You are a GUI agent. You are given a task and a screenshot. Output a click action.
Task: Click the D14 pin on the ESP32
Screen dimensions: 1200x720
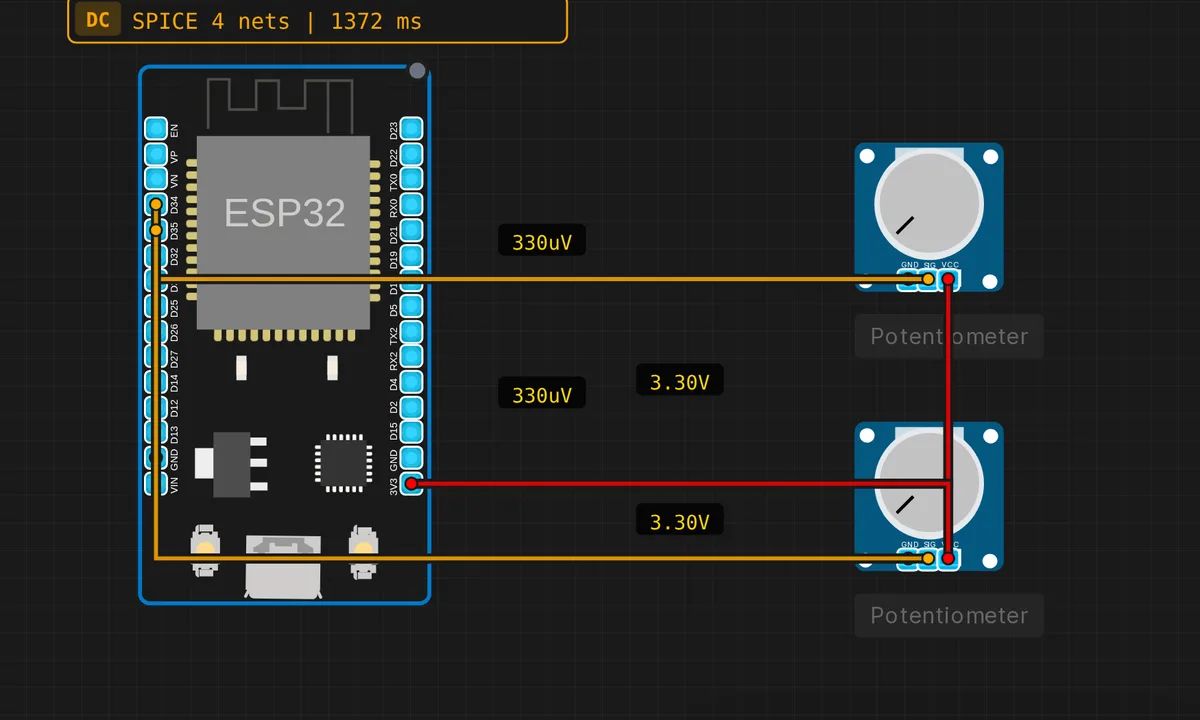pyautogui.click(x=156, y=383)
